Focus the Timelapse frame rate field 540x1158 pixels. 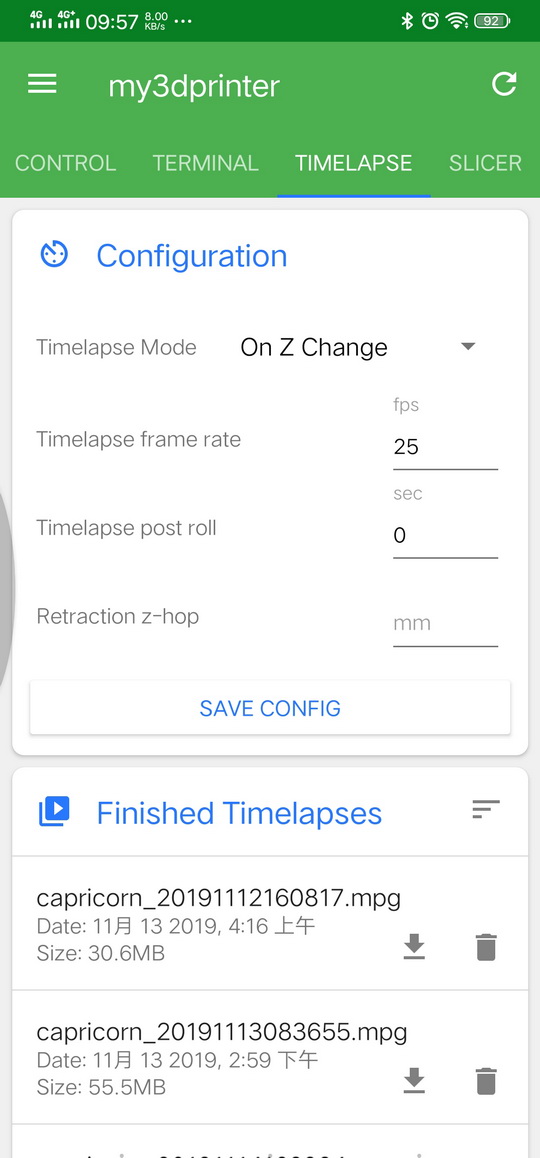(445, 447)
